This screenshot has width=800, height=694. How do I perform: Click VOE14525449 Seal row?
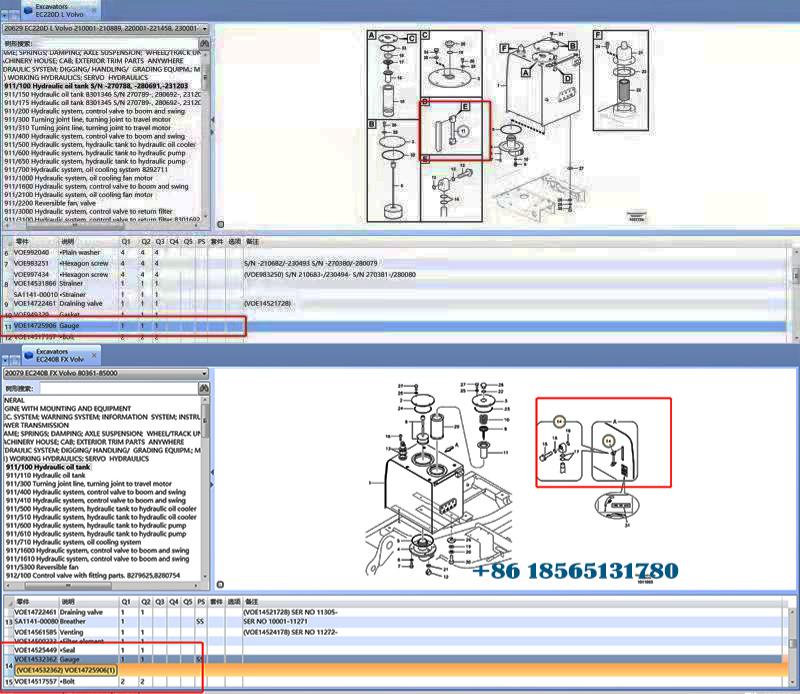coord(395,650)
